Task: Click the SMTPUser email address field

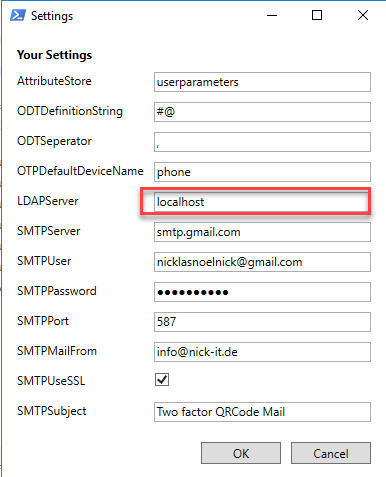Action: pos(262,262)
